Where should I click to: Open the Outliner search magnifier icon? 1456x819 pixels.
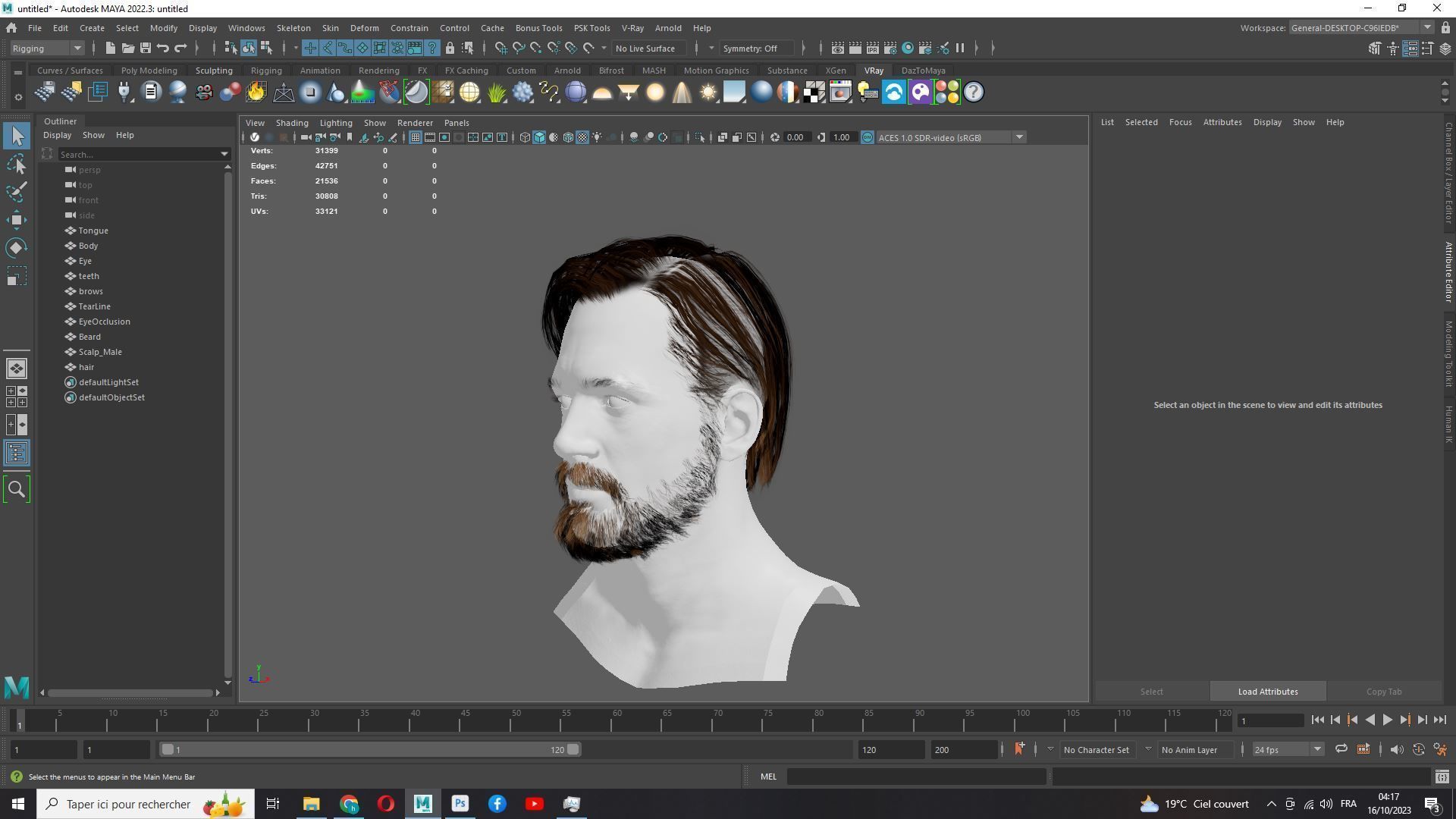coord(17,489)
